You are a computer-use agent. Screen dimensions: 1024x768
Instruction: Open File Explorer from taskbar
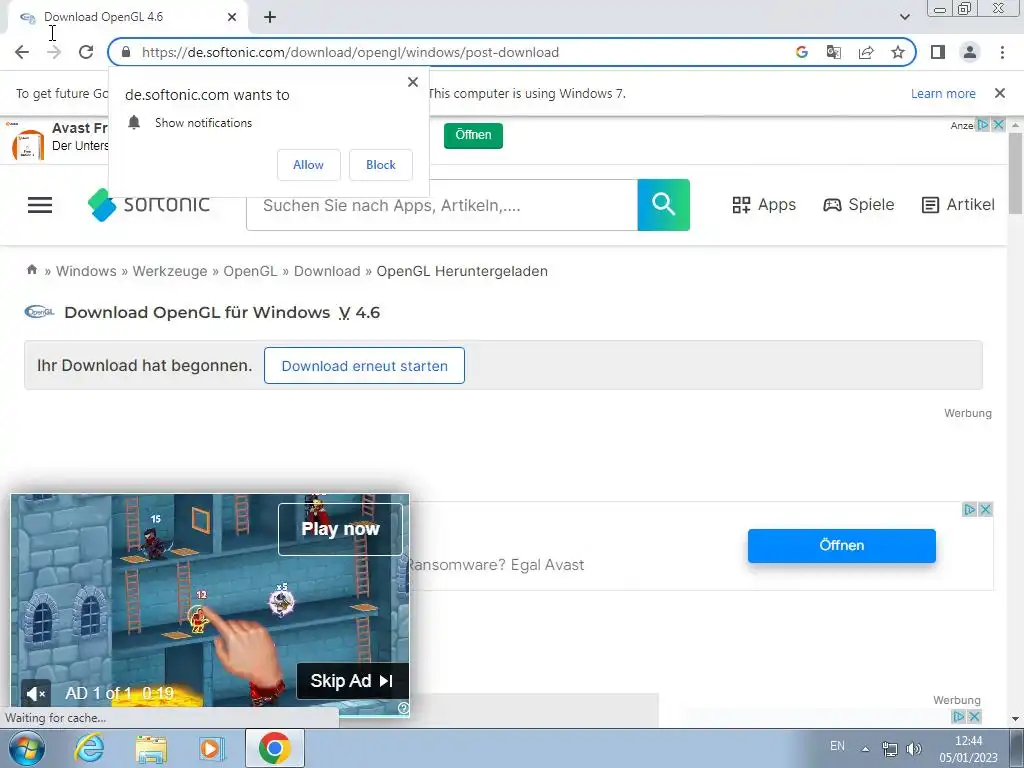(x=151, y=748)
